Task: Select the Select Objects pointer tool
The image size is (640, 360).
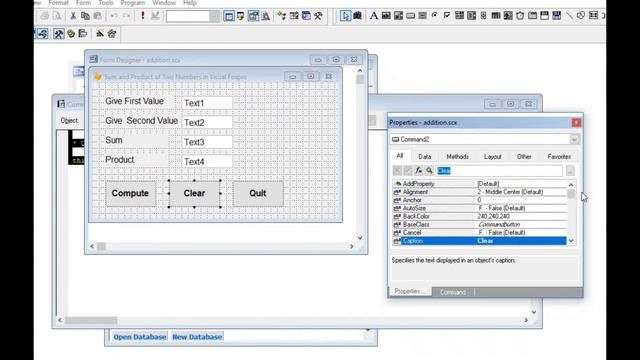Action: [345, 16]
